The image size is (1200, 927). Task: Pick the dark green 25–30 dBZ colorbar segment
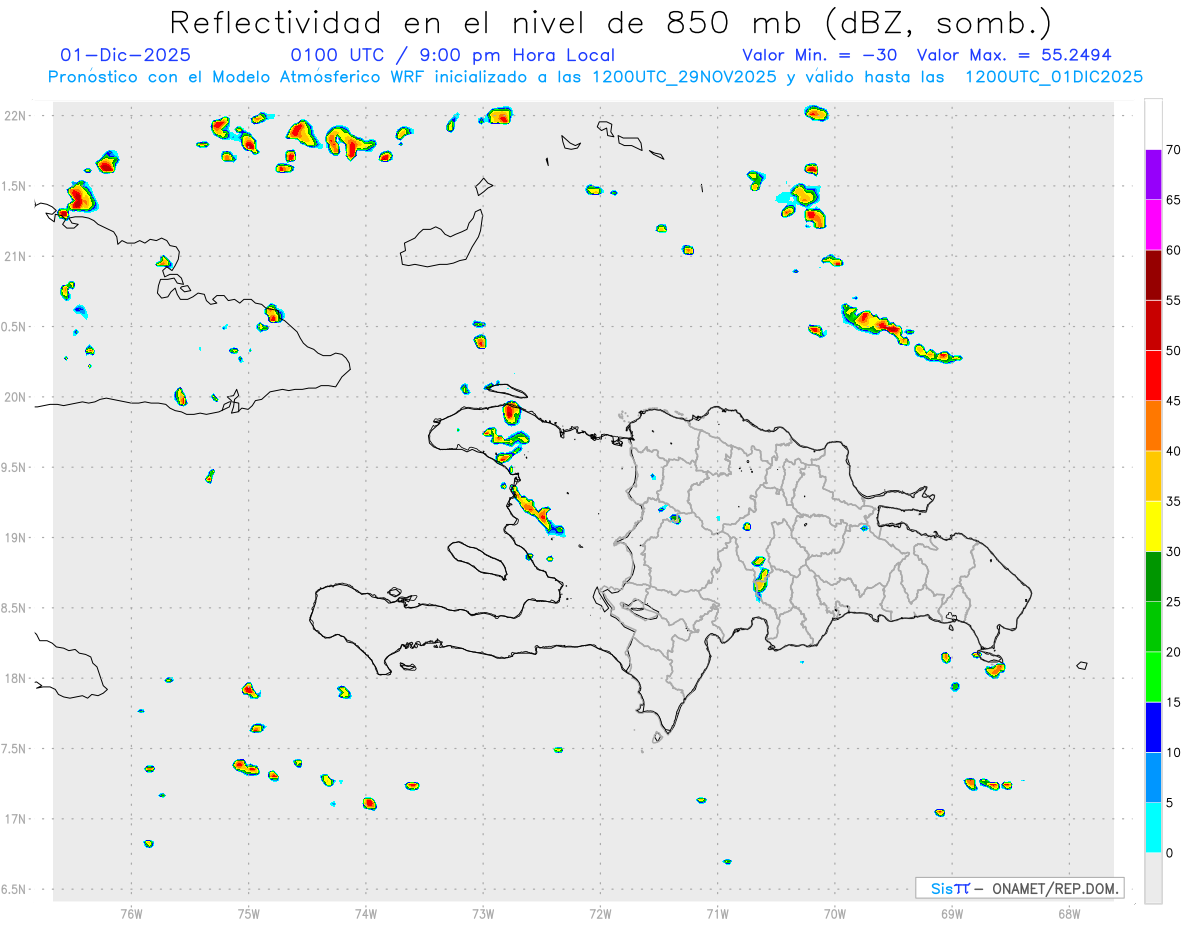click(x=1153, y=576)
